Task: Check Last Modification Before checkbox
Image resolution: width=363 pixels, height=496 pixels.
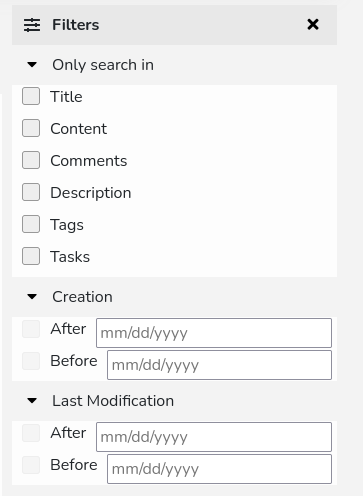Action: tap(31, 465)
